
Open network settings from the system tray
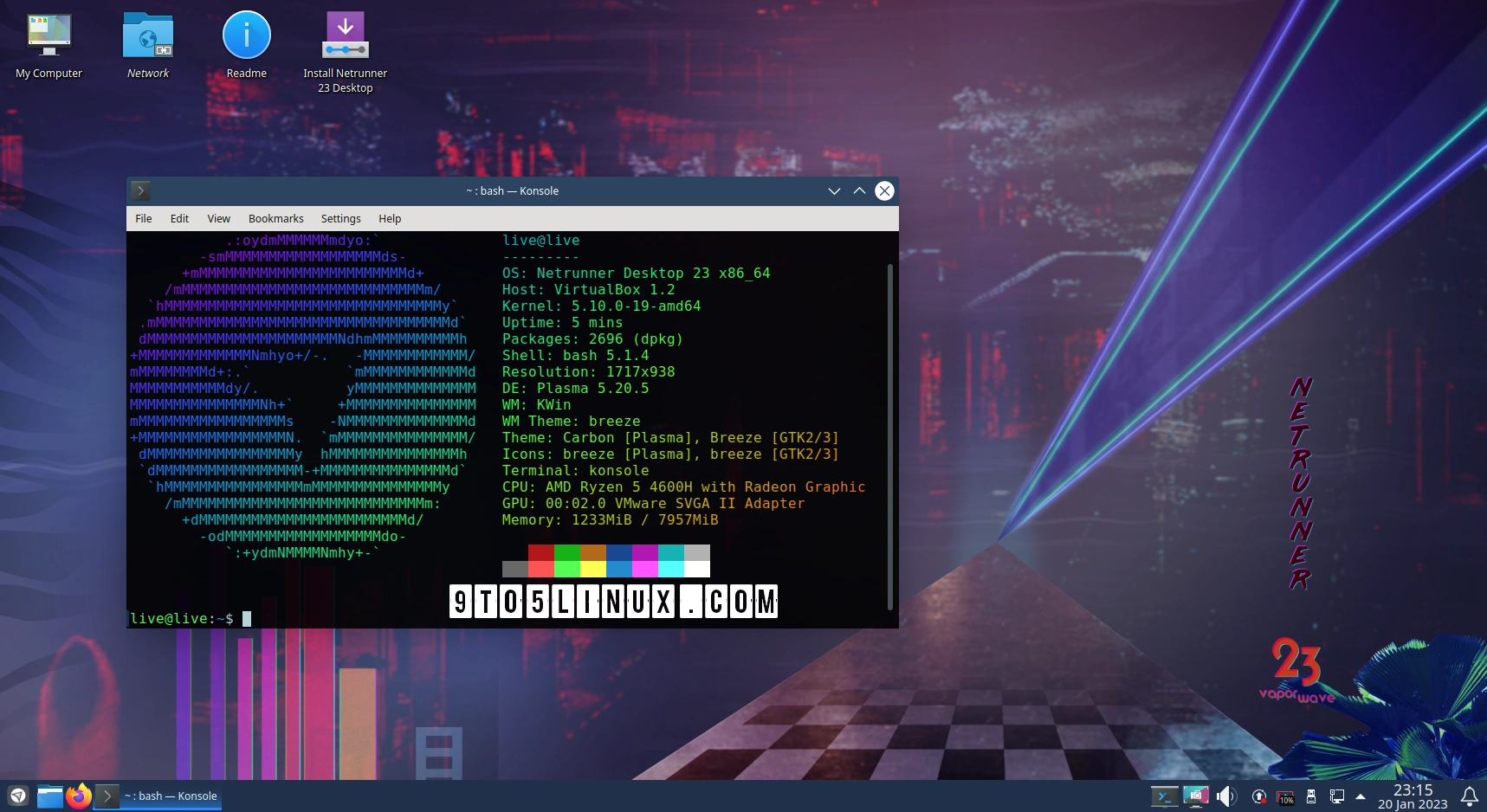tap(1336, 796)
